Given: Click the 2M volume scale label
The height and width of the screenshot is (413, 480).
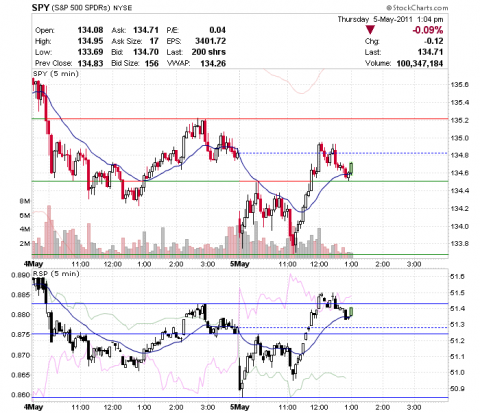Looking at the screenshot, I should (25, 244).
